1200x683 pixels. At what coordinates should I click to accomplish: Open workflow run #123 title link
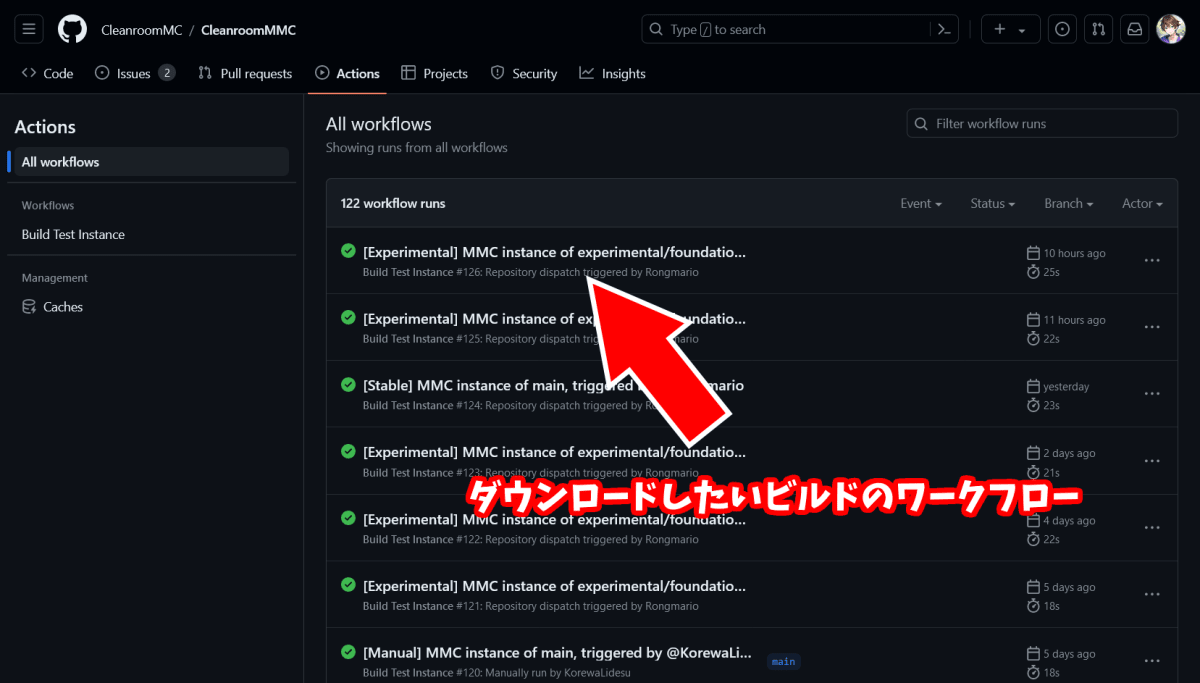point(554,452)
